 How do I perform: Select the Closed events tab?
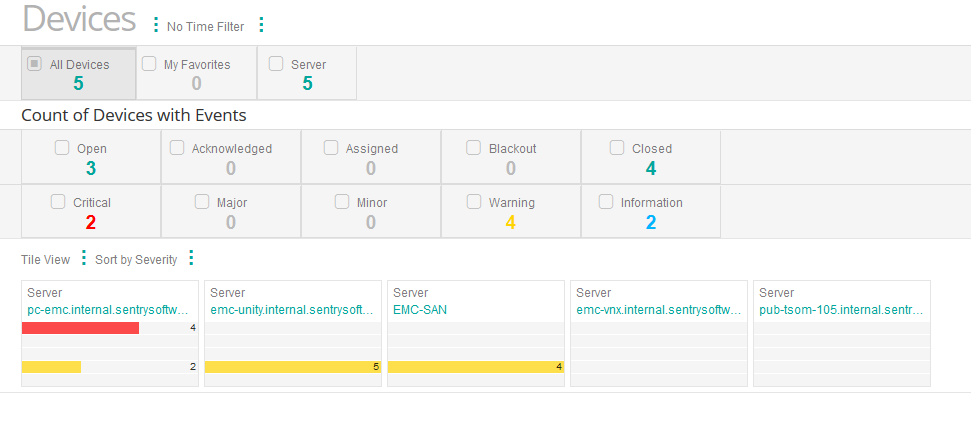[650, 158]
